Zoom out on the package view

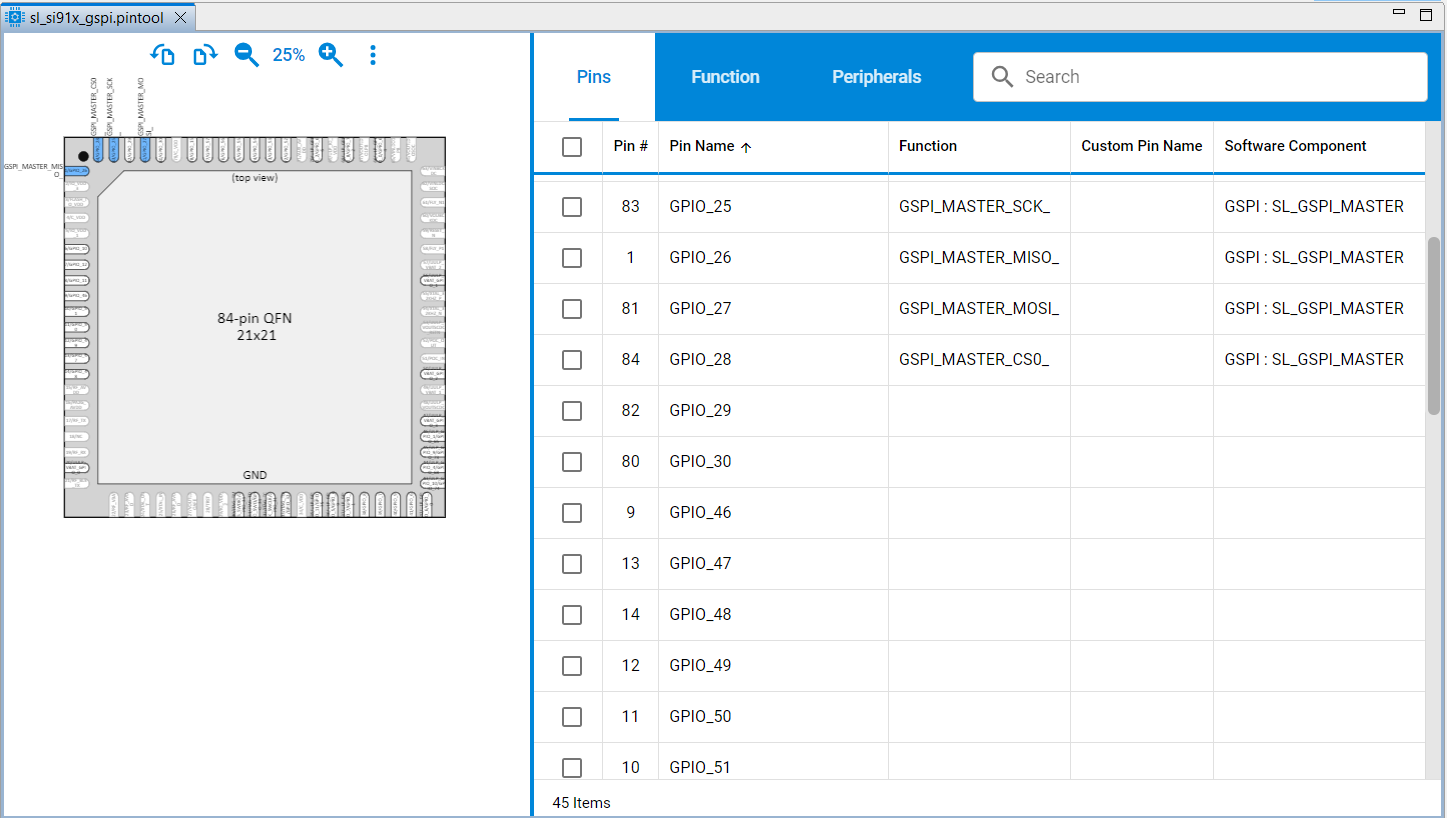pos(246,55)
